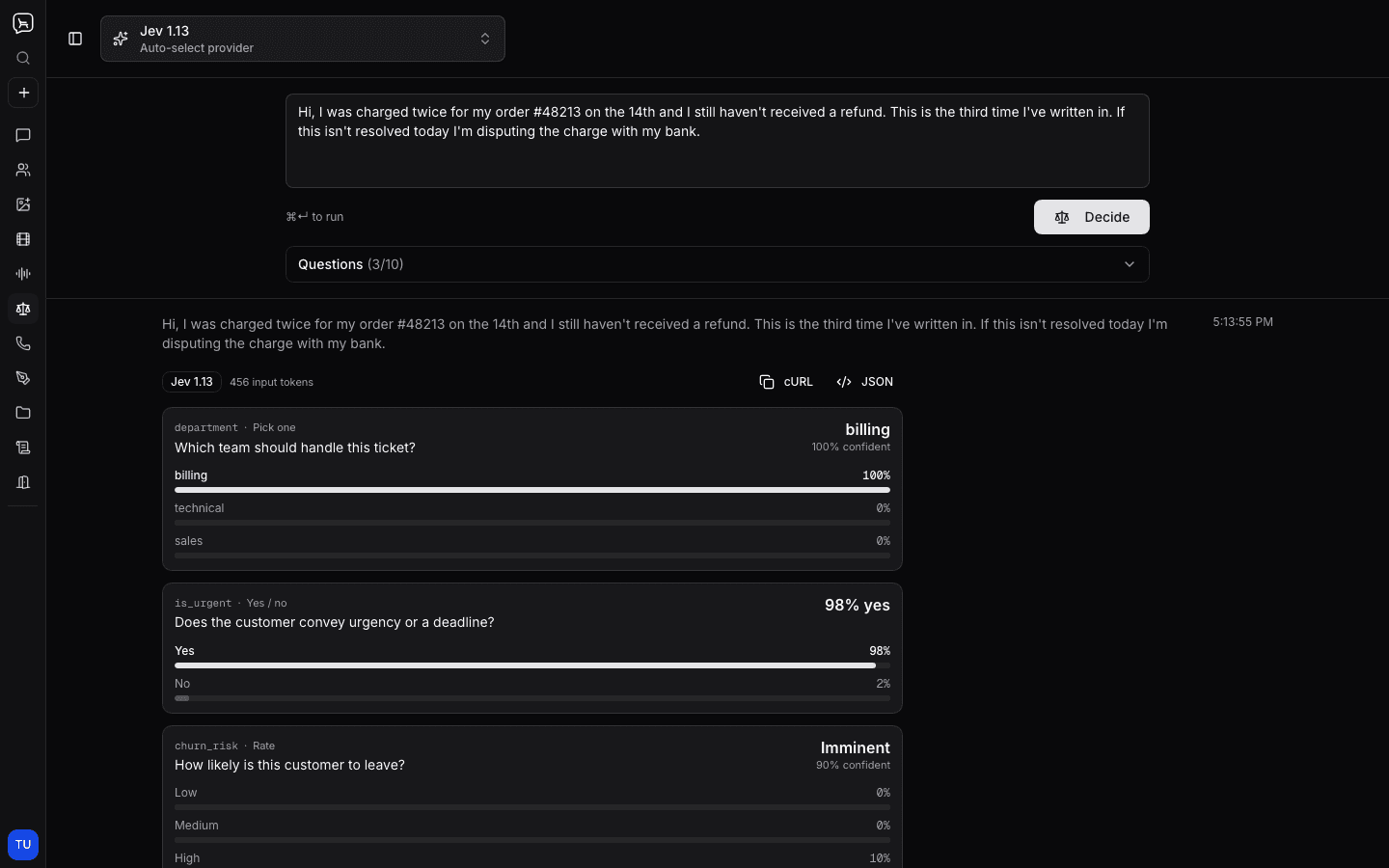Click the 'Imminent' churn result heading
This screenshot has height=868, width=1389.
pyautogui.click(x=856, y=747)
